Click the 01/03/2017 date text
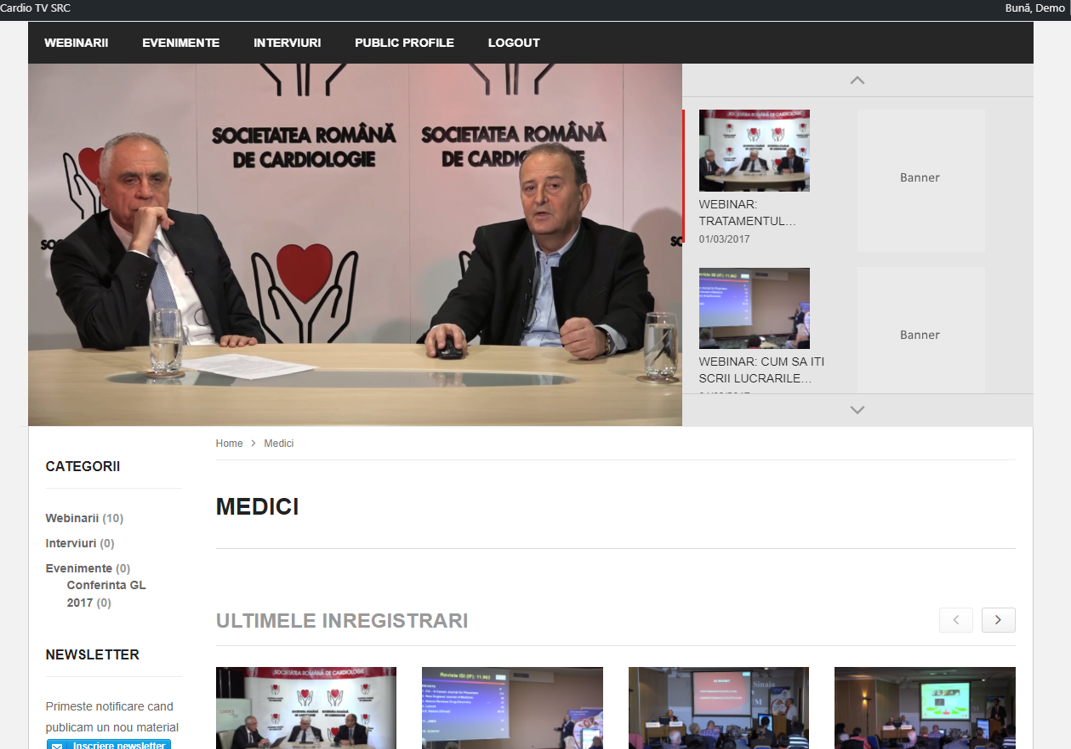The width and height of the screenshot is (1071, 749). [x=724, y=240]
